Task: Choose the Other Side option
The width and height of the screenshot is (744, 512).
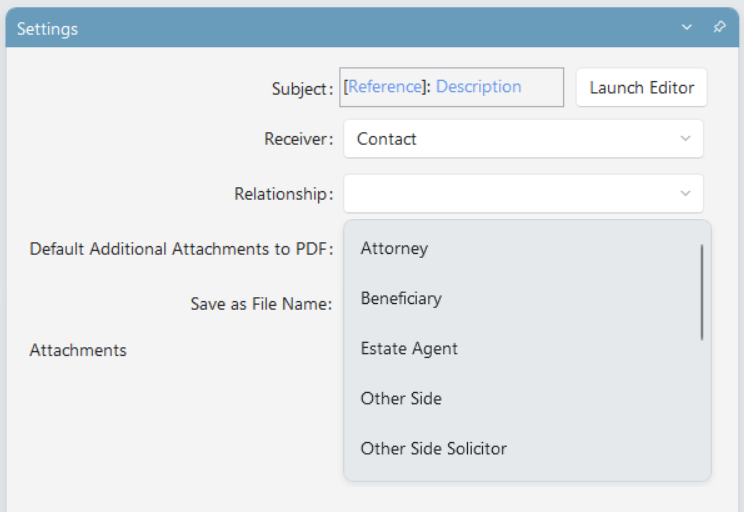Action: (x=401, y=398)
